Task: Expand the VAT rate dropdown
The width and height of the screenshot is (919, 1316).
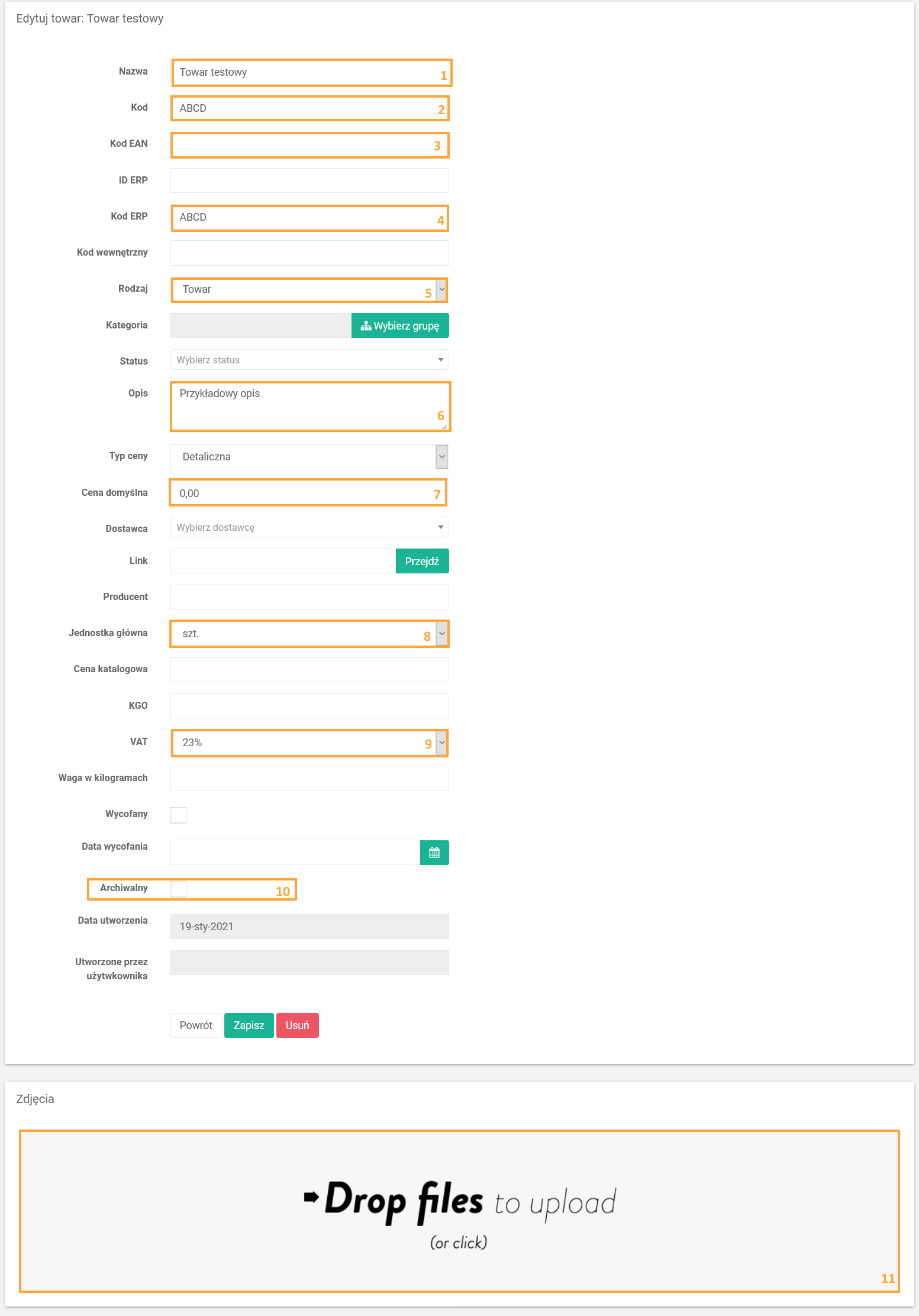Action: [x=309, y=743]
